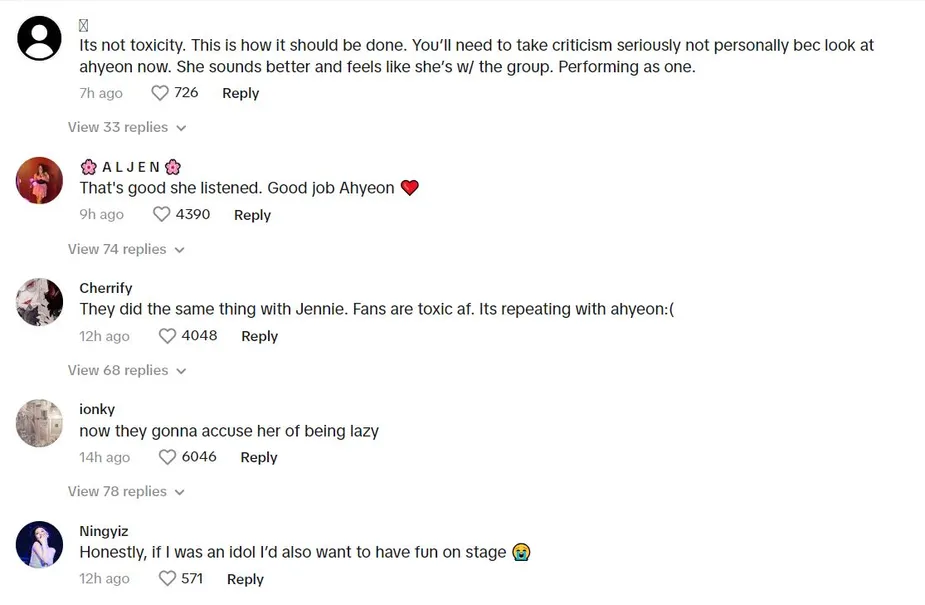Image resolution: width=925 pixels, height=605 pixels.
Task: Expand View 74 replies
Action: pyautogui.click(x=127, y=249)
